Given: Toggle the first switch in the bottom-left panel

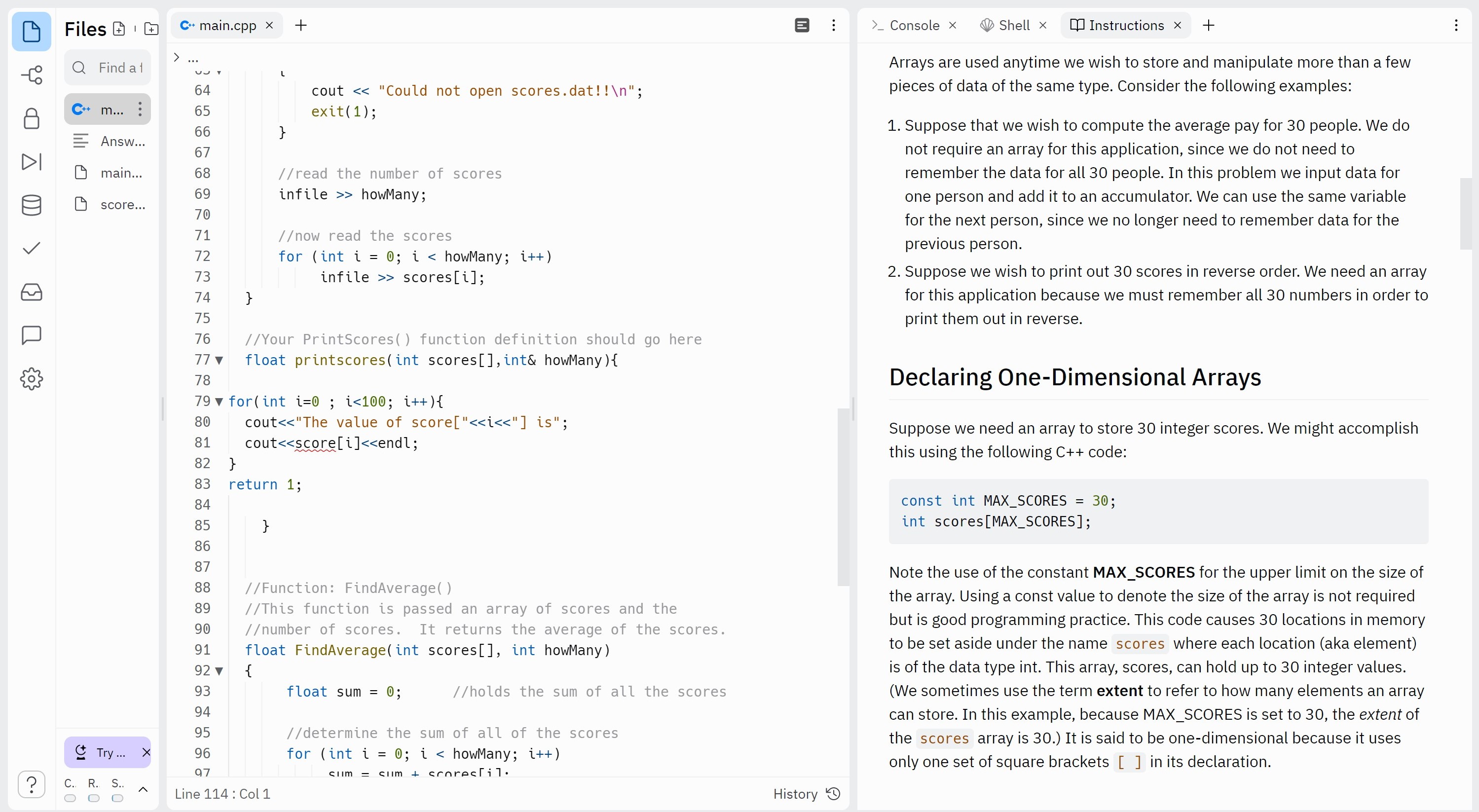Looking at the screenshot, I should [x=70, y=798].
